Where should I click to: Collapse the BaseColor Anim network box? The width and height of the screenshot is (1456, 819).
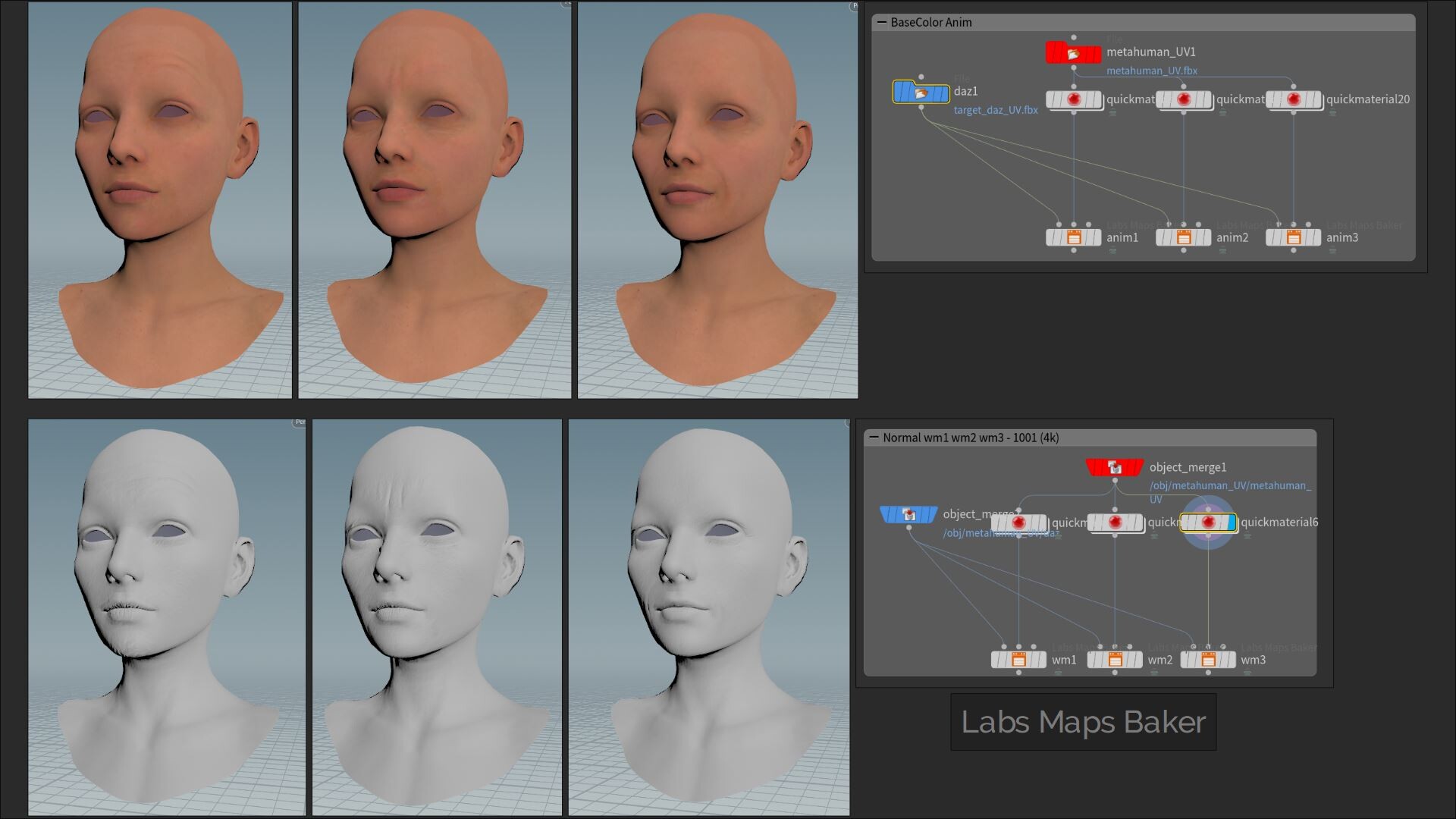[882, 23]
